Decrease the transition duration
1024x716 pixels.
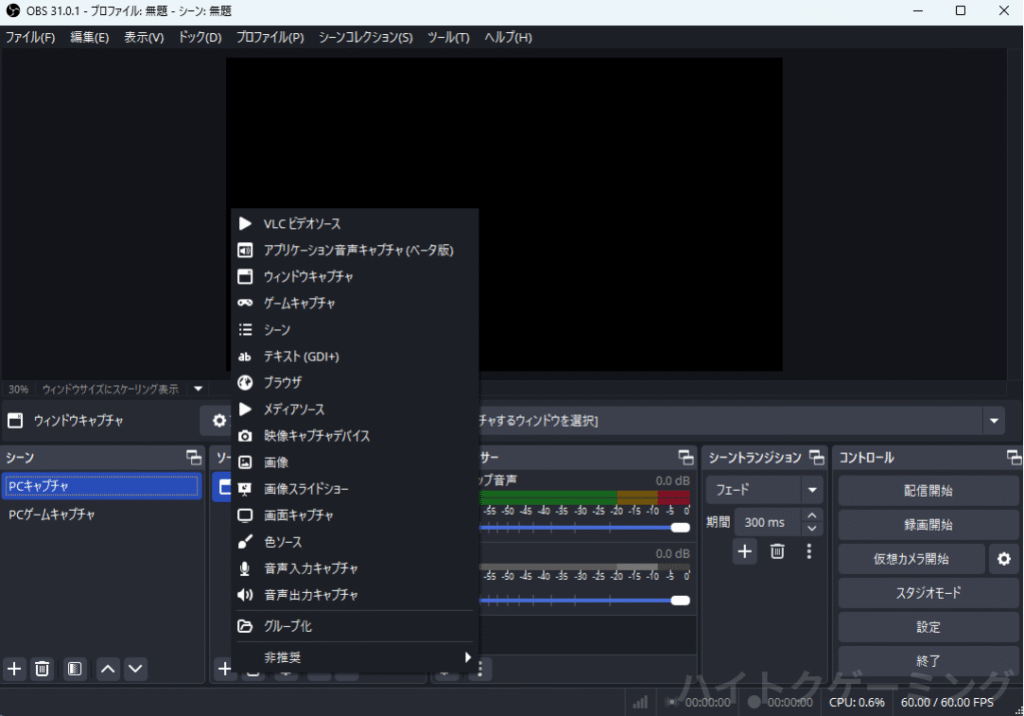(812, 529)
